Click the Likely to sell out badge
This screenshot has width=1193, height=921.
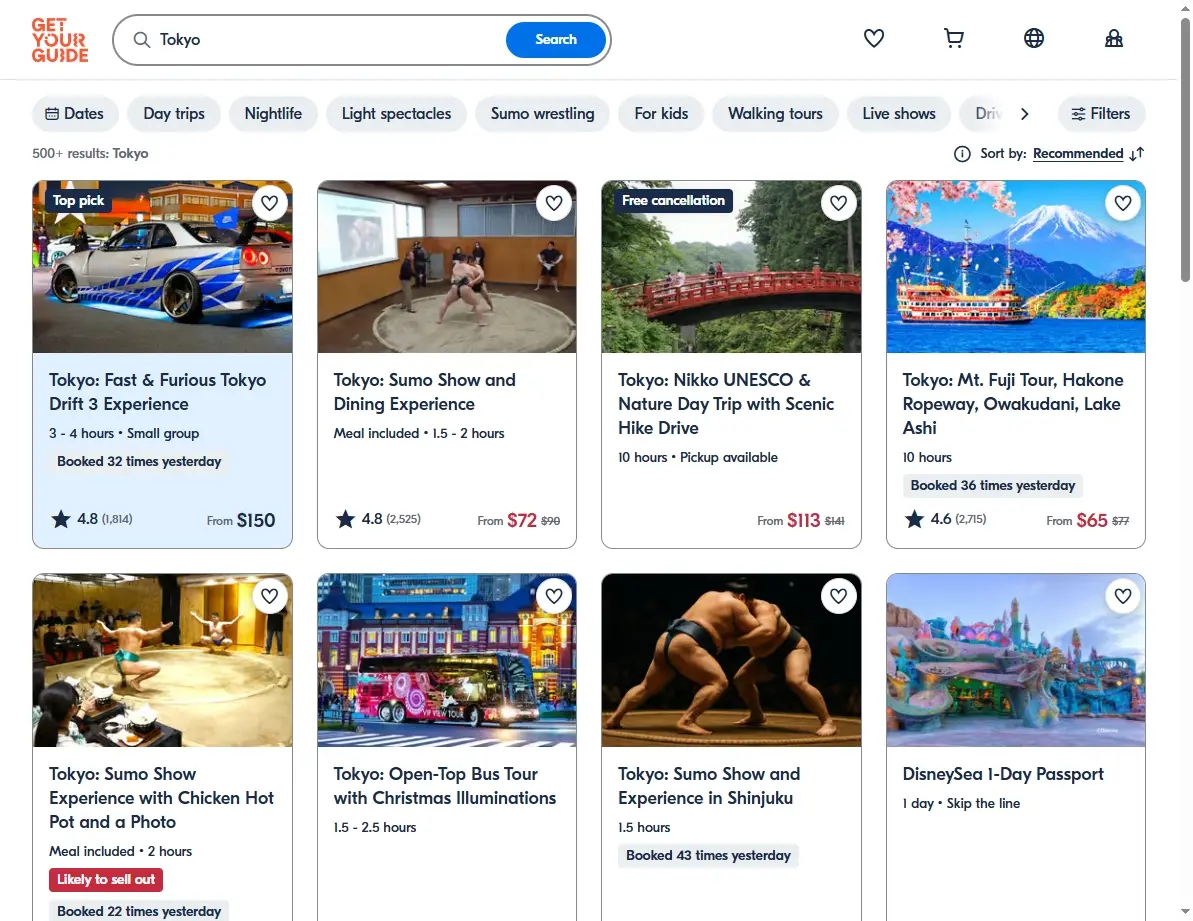point(106,880)
